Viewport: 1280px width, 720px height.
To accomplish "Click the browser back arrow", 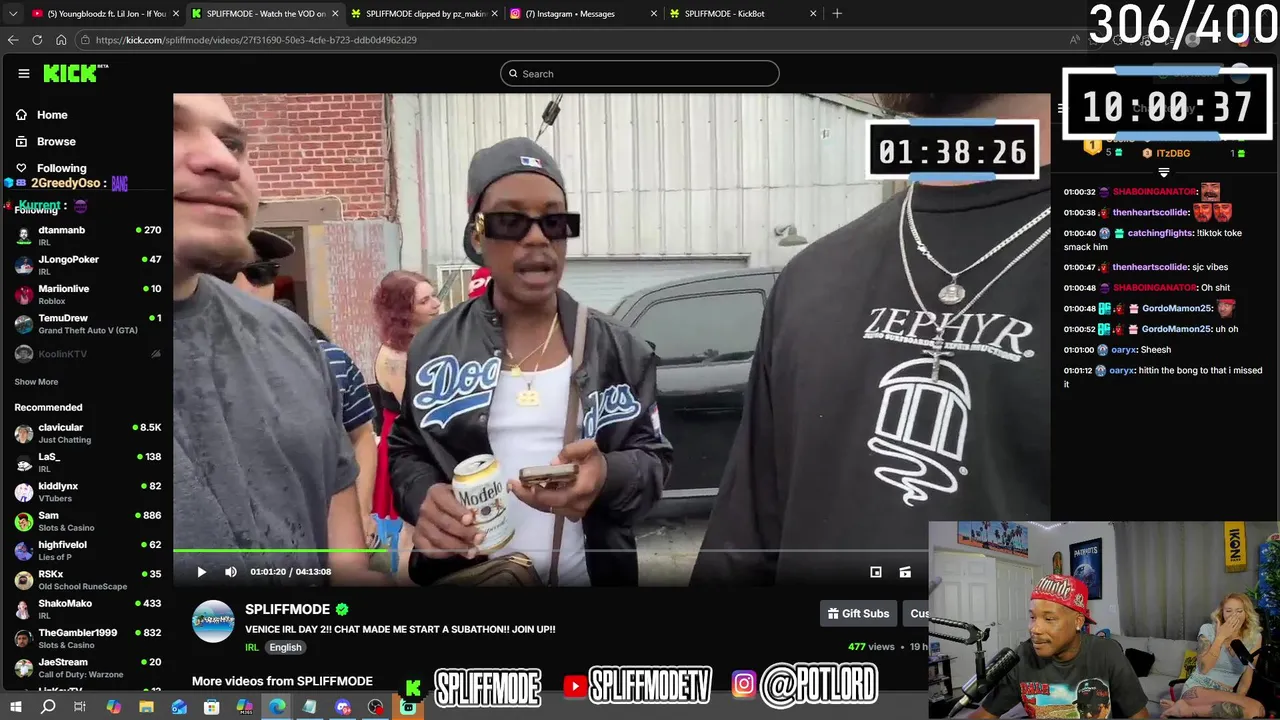I will point(13,40).
